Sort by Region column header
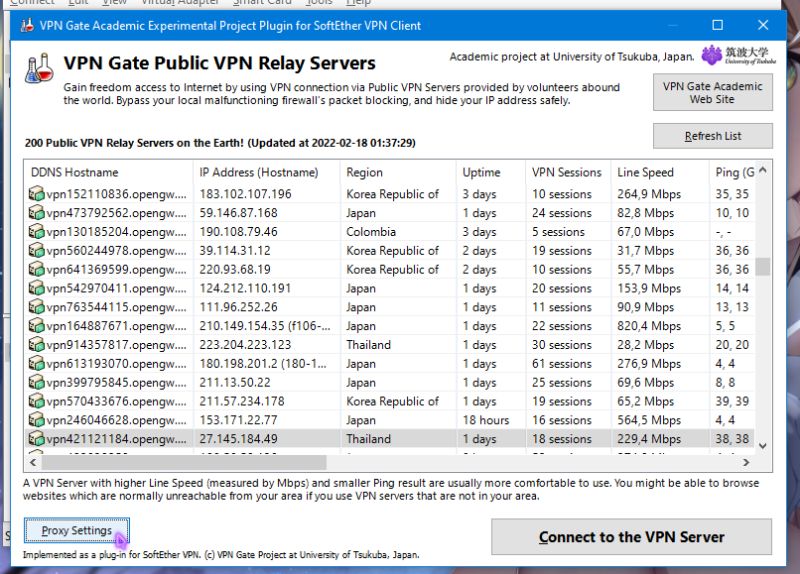Viewport: 800px width, 574px height. [x=398, y=172]
